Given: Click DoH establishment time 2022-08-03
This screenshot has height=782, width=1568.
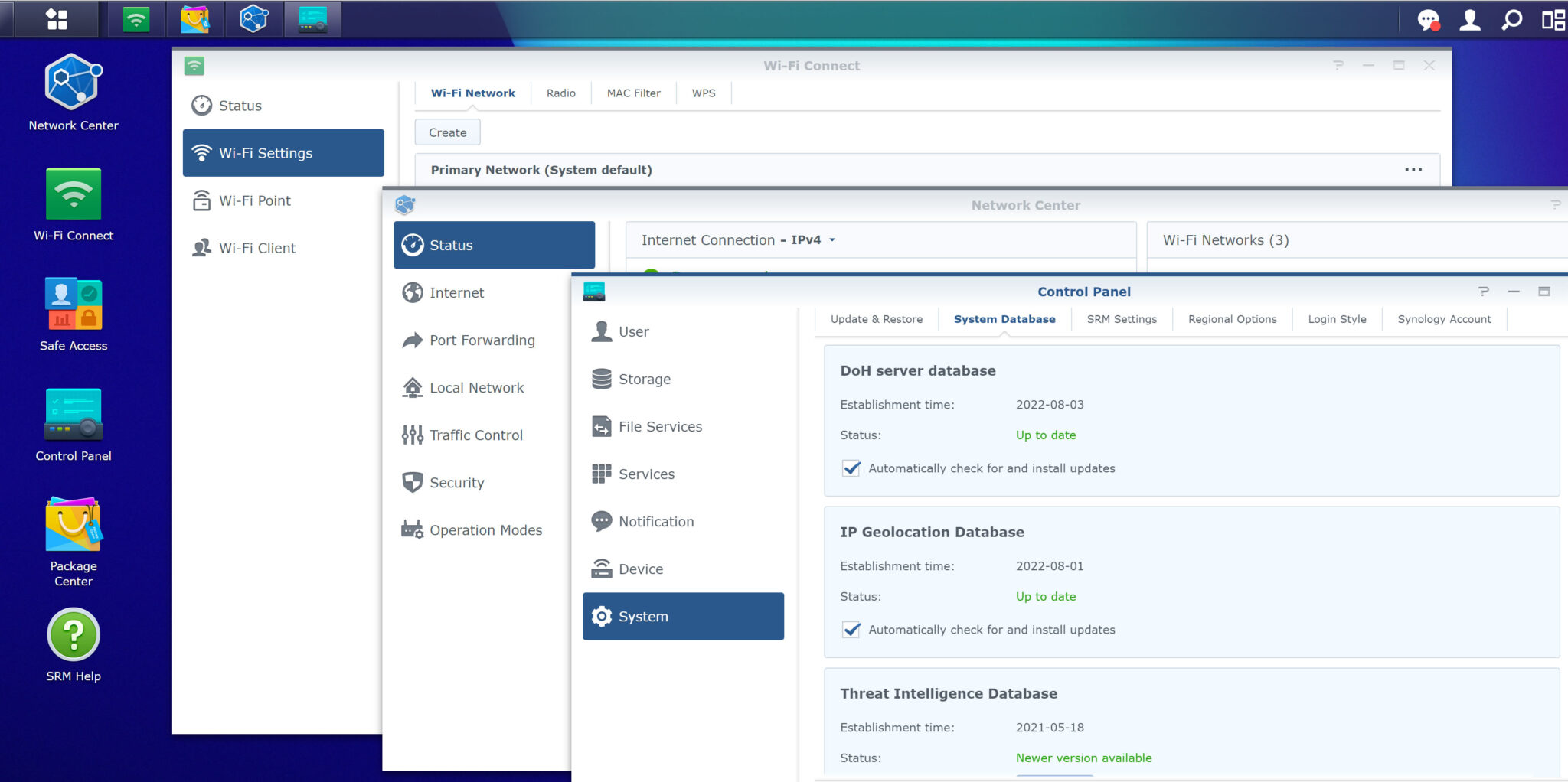Looking at the screenshot, I should click(x=1050, y=405).
